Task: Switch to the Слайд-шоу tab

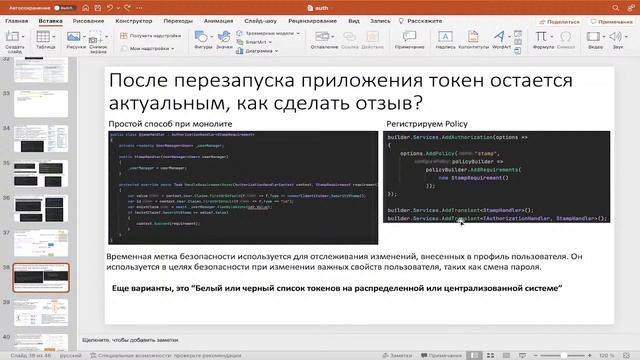Action: point(260,21)
